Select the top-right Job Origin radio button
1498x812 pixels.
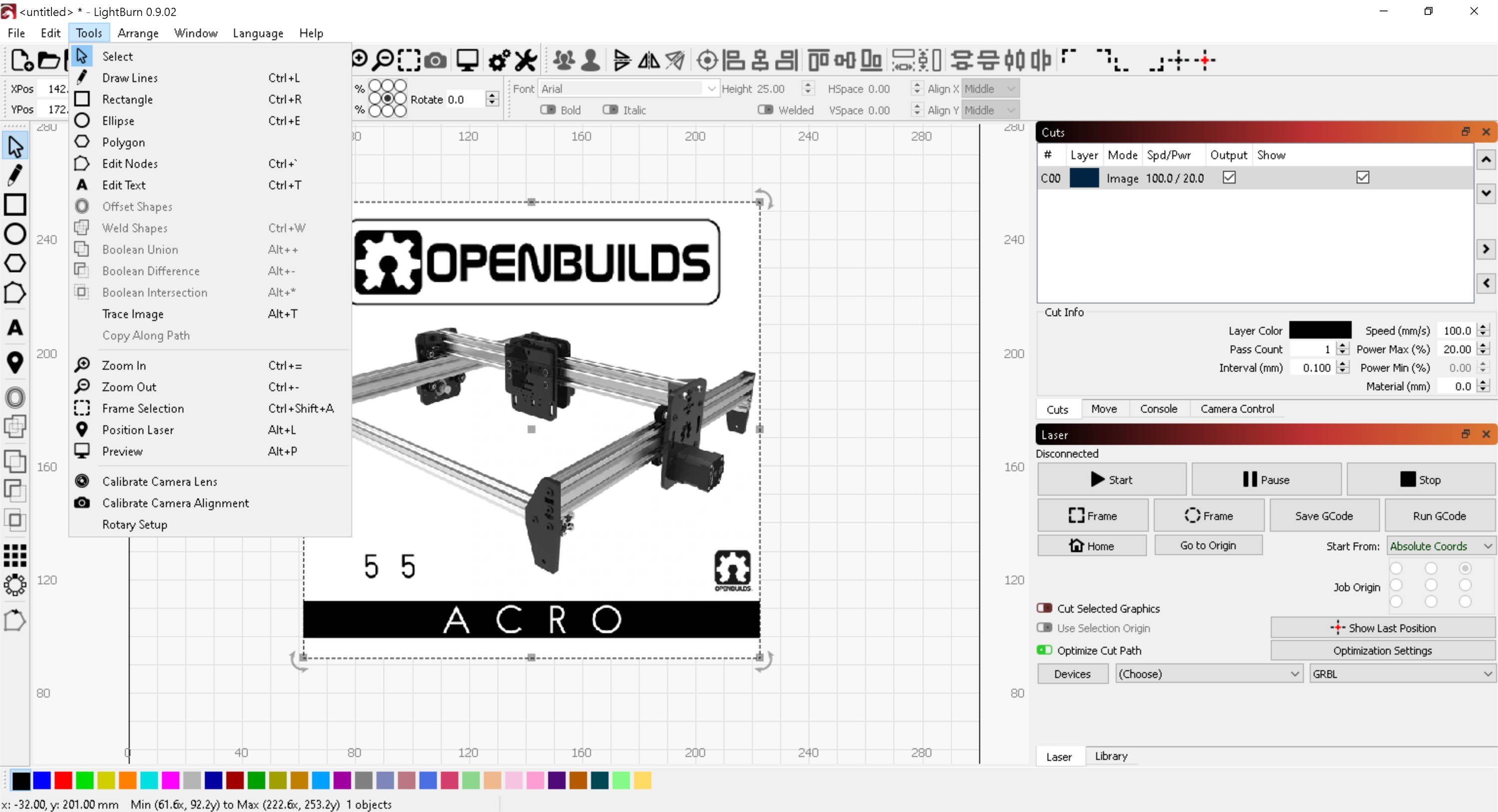tap(1465, 568)
